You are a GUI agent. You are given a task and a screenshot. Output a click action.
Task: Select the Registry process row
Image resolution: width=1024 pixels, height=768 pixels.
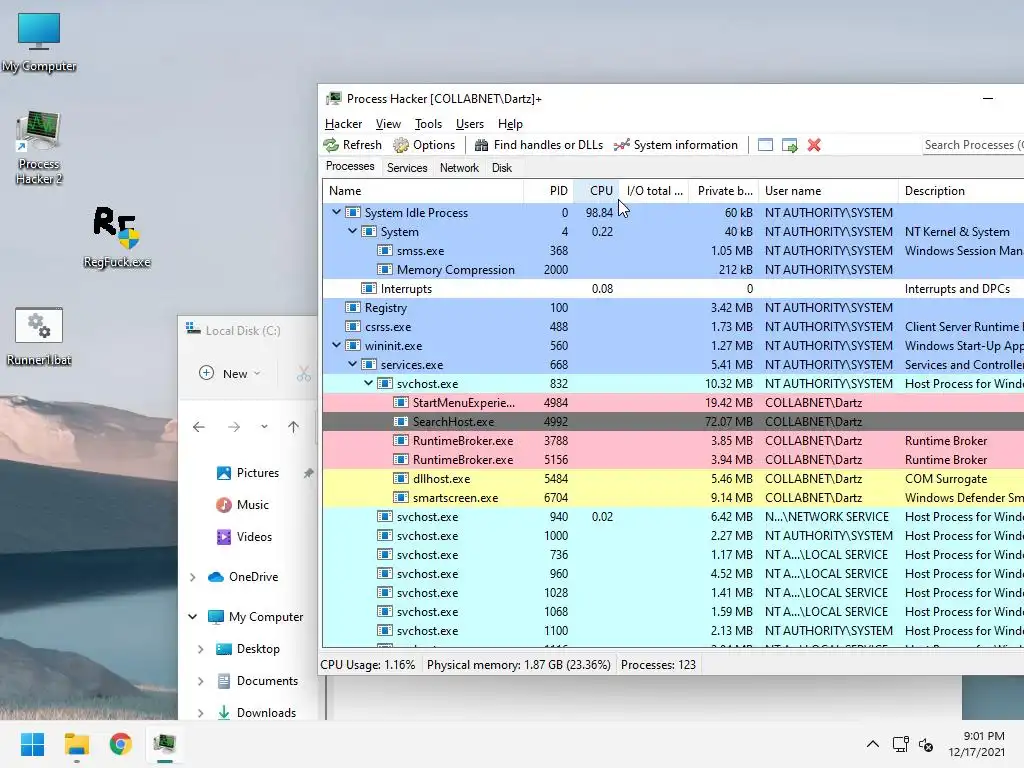click(673, 308)
